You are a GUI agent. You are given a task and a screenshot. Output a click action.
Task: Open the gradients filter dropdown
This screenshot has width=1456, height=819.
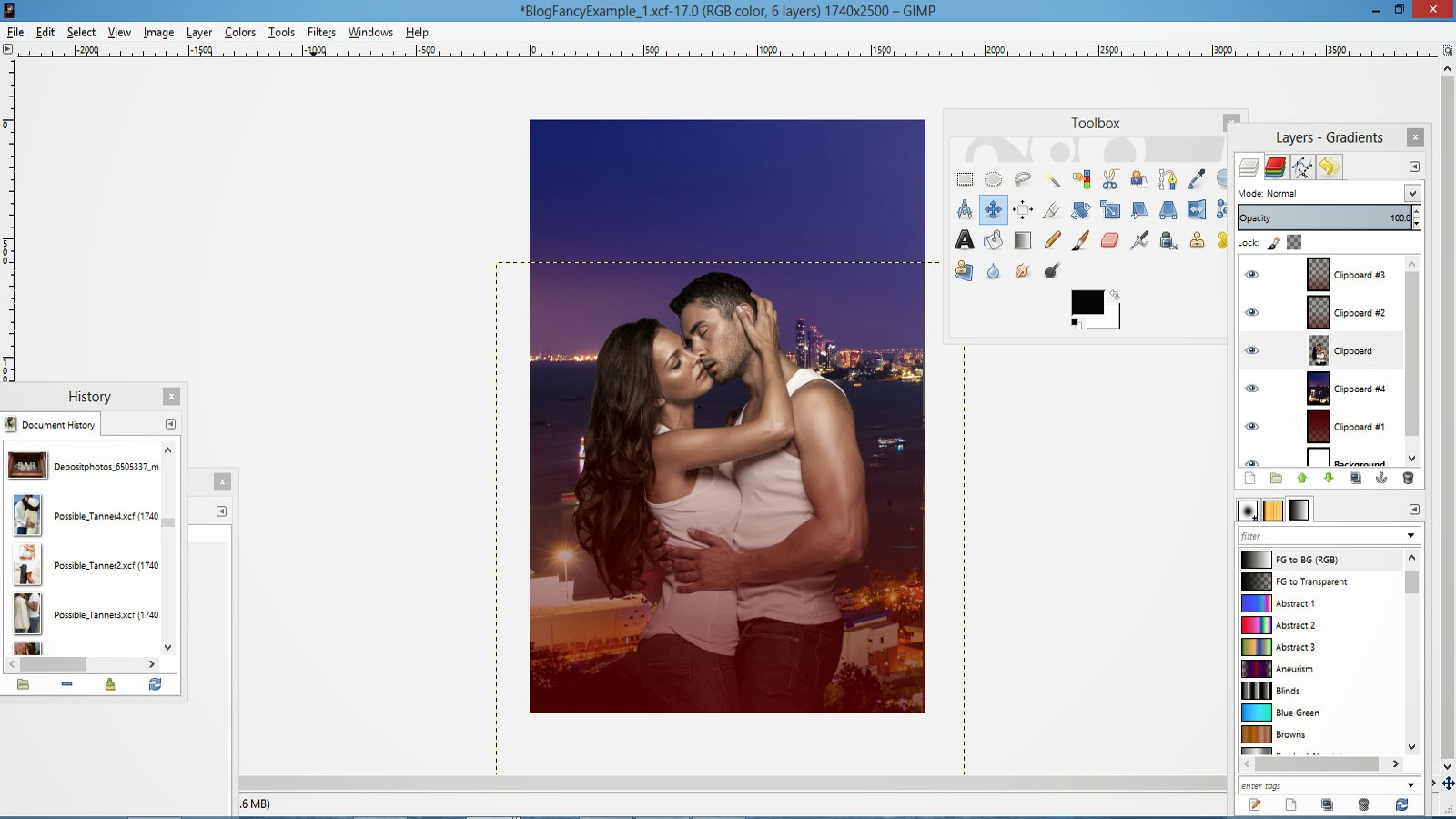point(1411,536)
